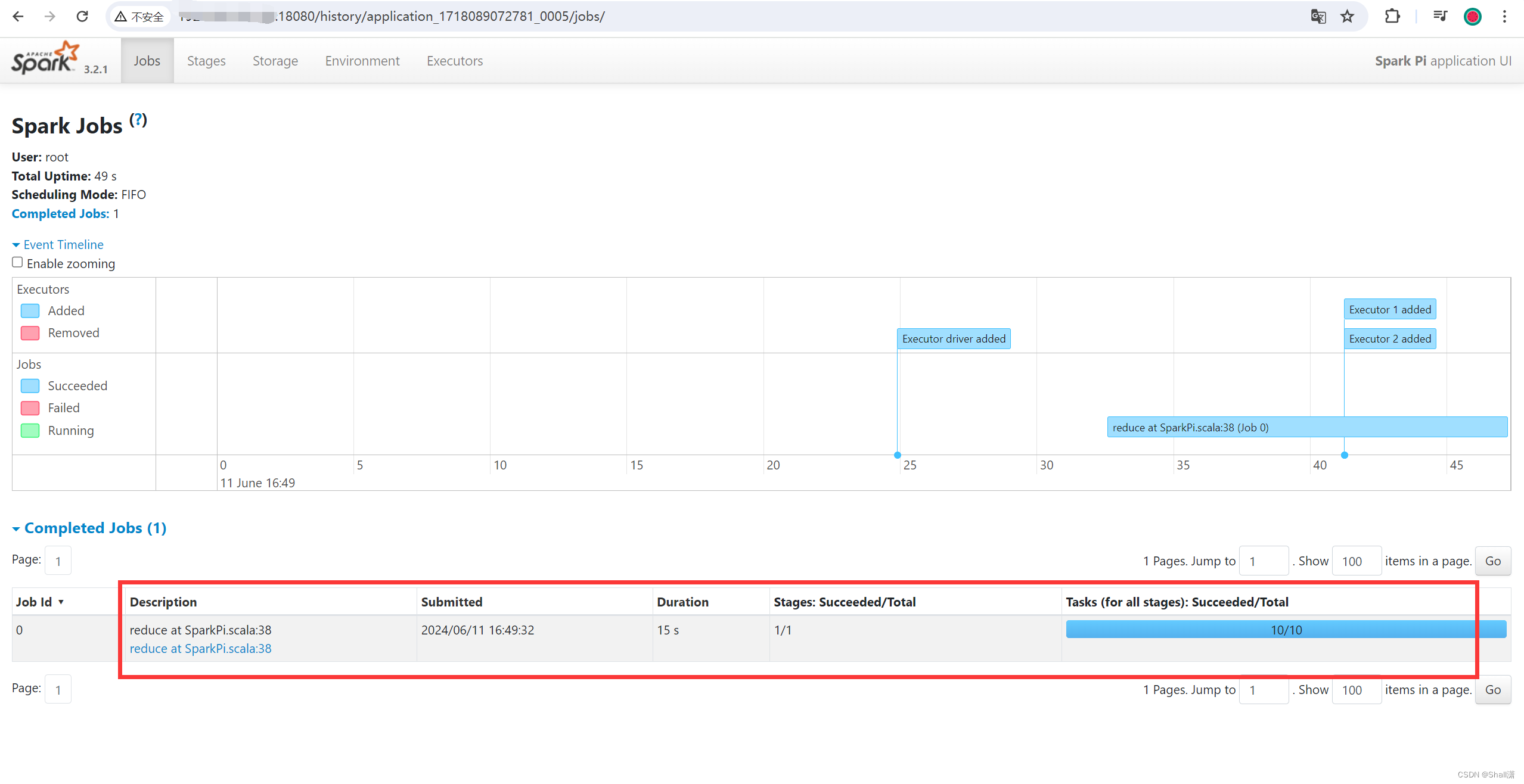
Task: Click the Apache Spark logo
Action: (x=46, y=58)
